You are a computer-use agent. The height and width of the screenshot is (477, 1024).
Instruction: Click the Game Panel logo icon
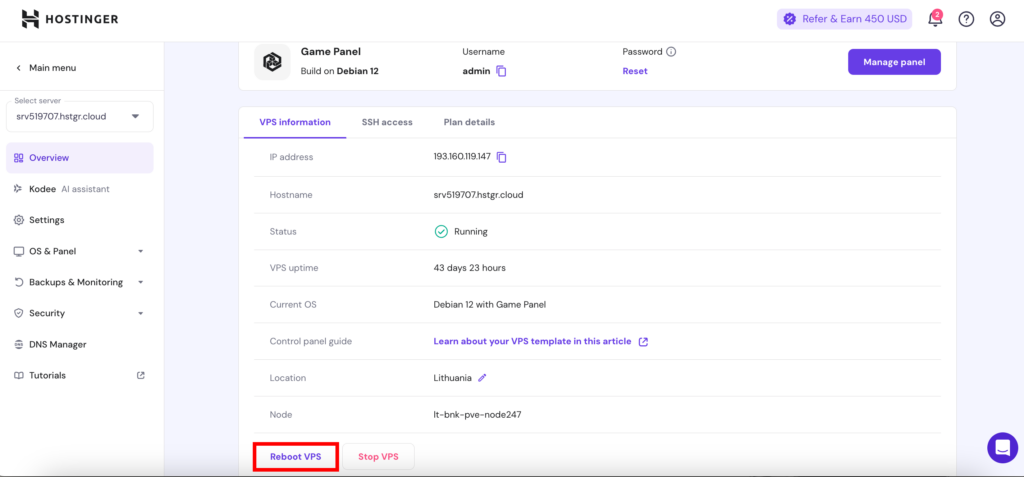point(272,62)
